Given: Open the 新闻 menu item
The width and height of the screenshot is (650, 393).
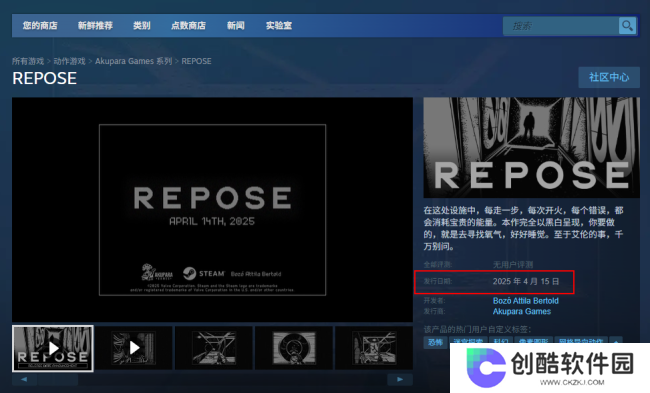Looking at the screenshot, I should (x=236, y=26).
